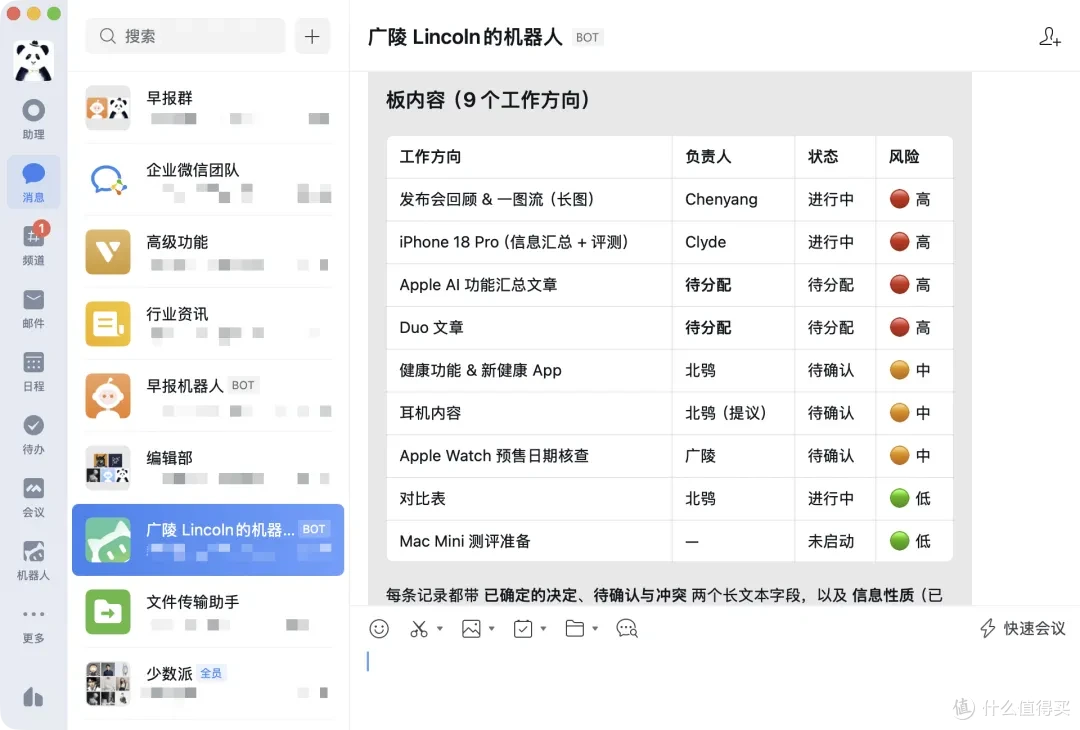
Task: Click the scissors screenshot tool
Action: point(419,628)
